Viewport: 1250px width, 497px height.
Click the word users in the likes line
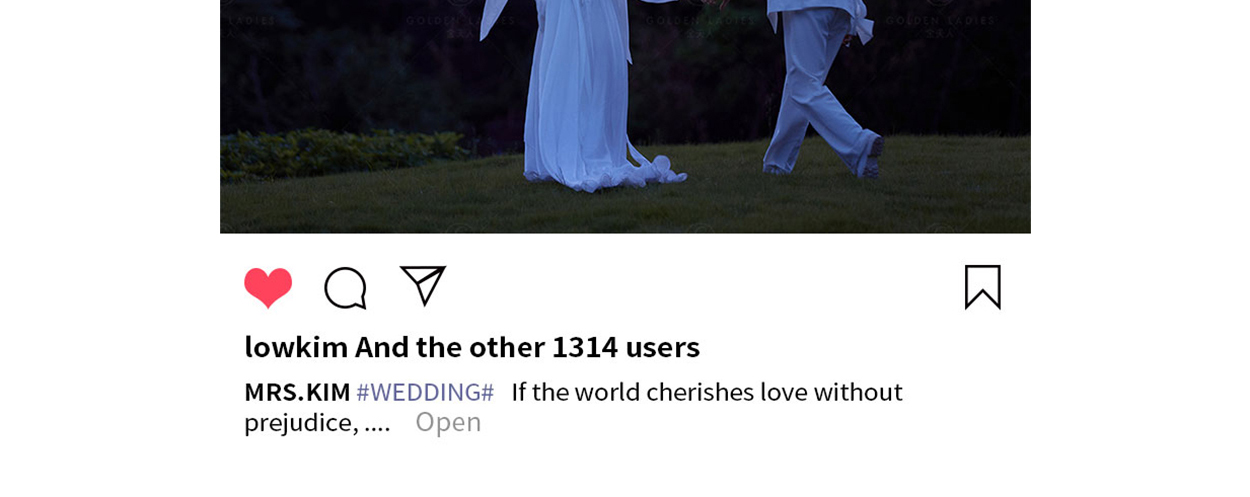tap(663, 346)
